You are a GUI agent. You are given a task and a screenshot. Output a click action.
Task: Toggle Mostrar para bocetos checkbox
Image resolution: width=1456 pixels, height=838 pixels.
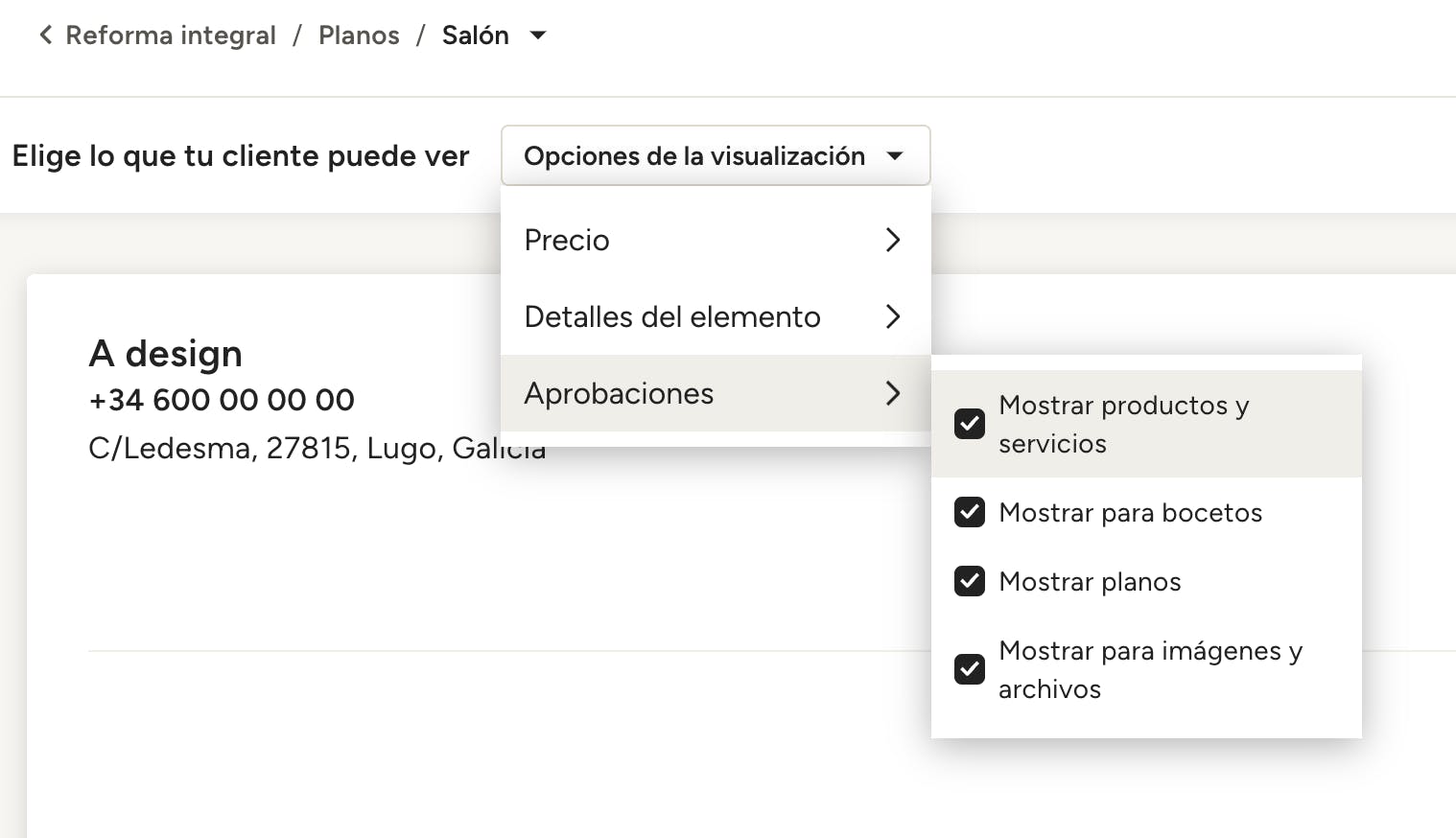(x=970, y=512)
